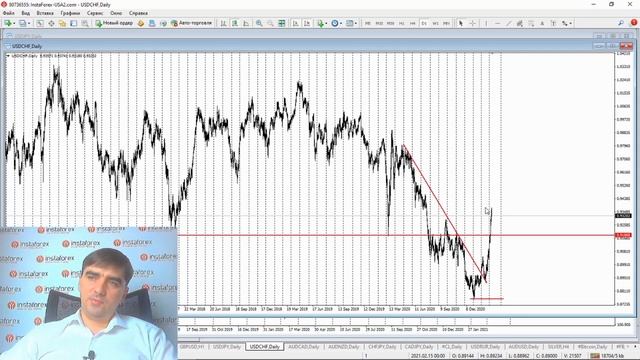Screen dimensions: 640x360
Task: Select the M1 timeframe
Action: pyautogui.click(x=368, y=23)
